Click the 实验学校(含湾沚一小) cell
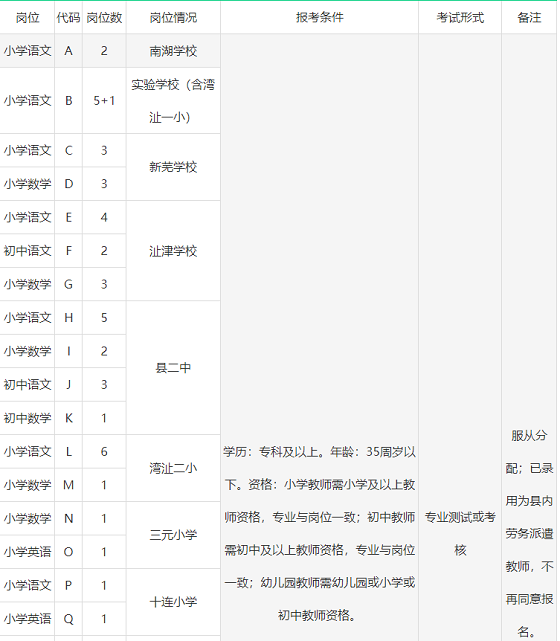The height and width of the screenshot is (641, 560). point(173,101)
